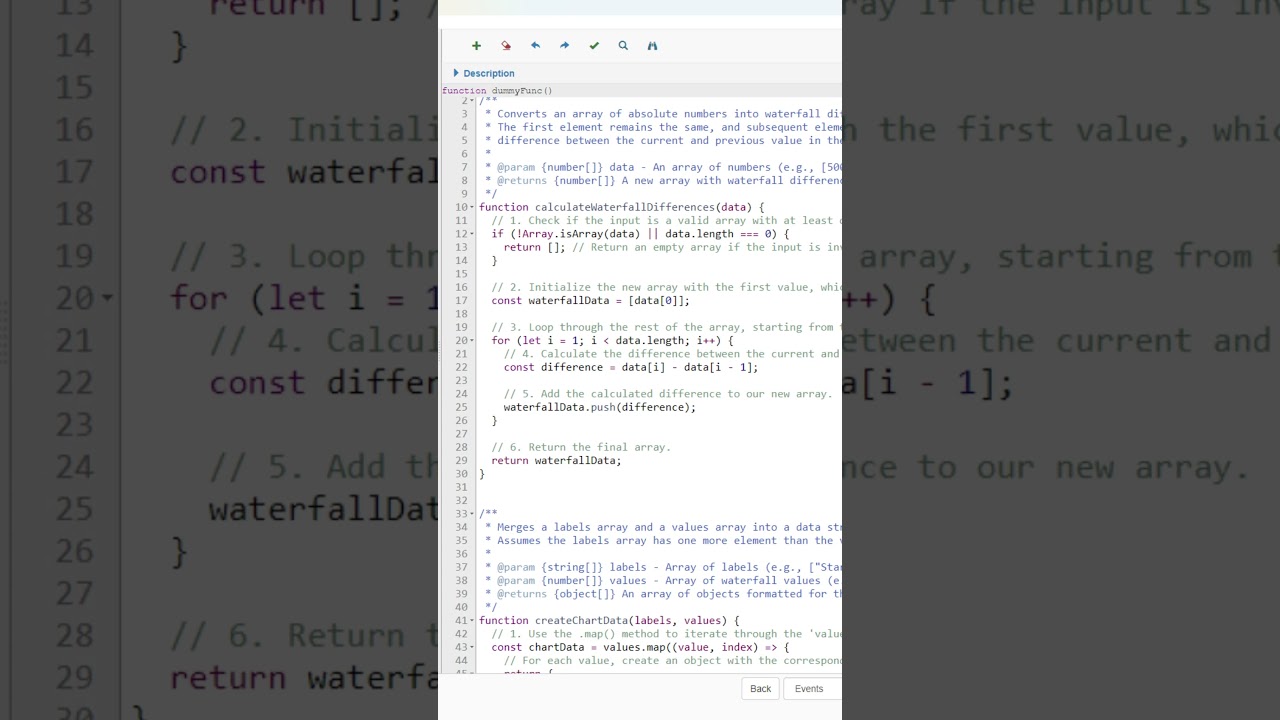Click the line 'waterfallData.push(difference);'

(600, 407)
